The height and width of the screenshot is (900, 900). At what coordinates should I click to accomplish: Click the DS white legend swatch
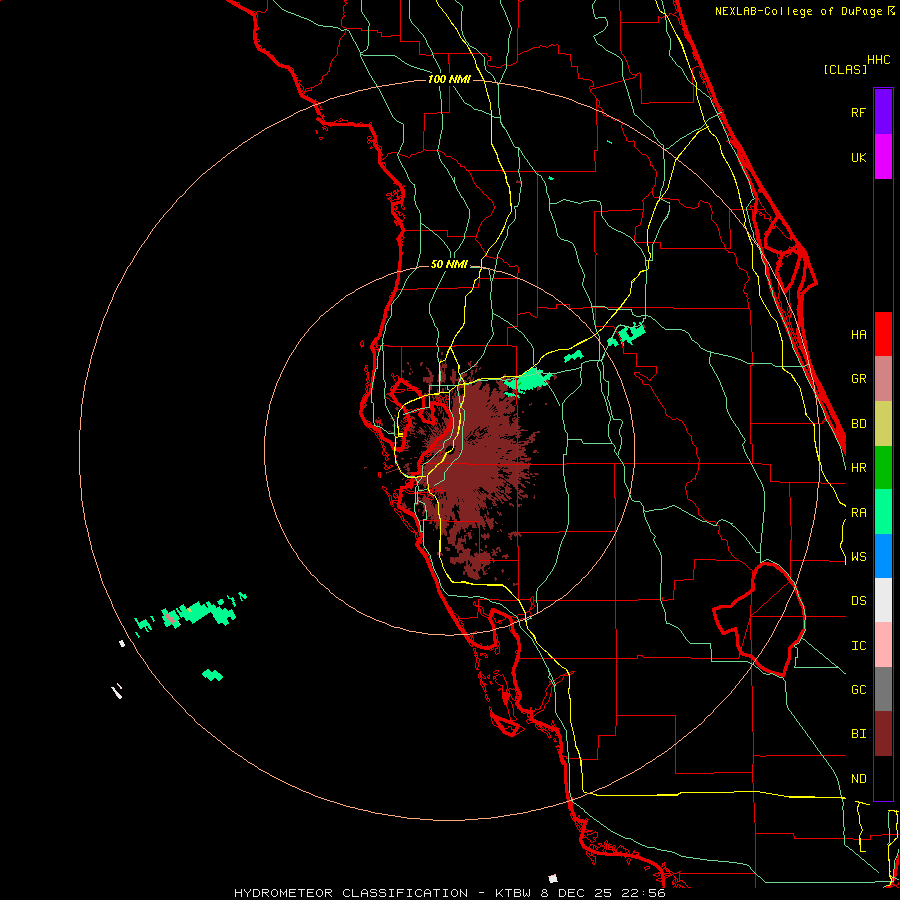click(883, 600)
